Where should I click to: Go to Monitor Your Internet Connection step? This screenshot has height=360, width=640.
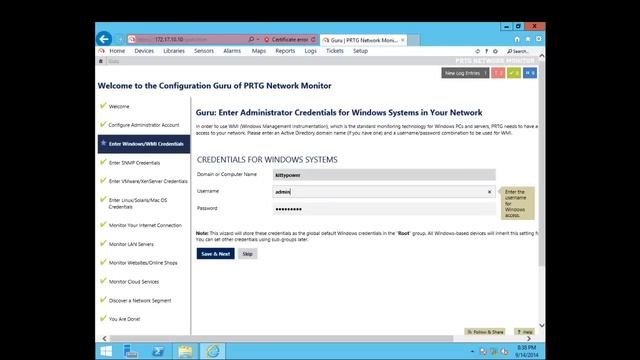point(144,225)
